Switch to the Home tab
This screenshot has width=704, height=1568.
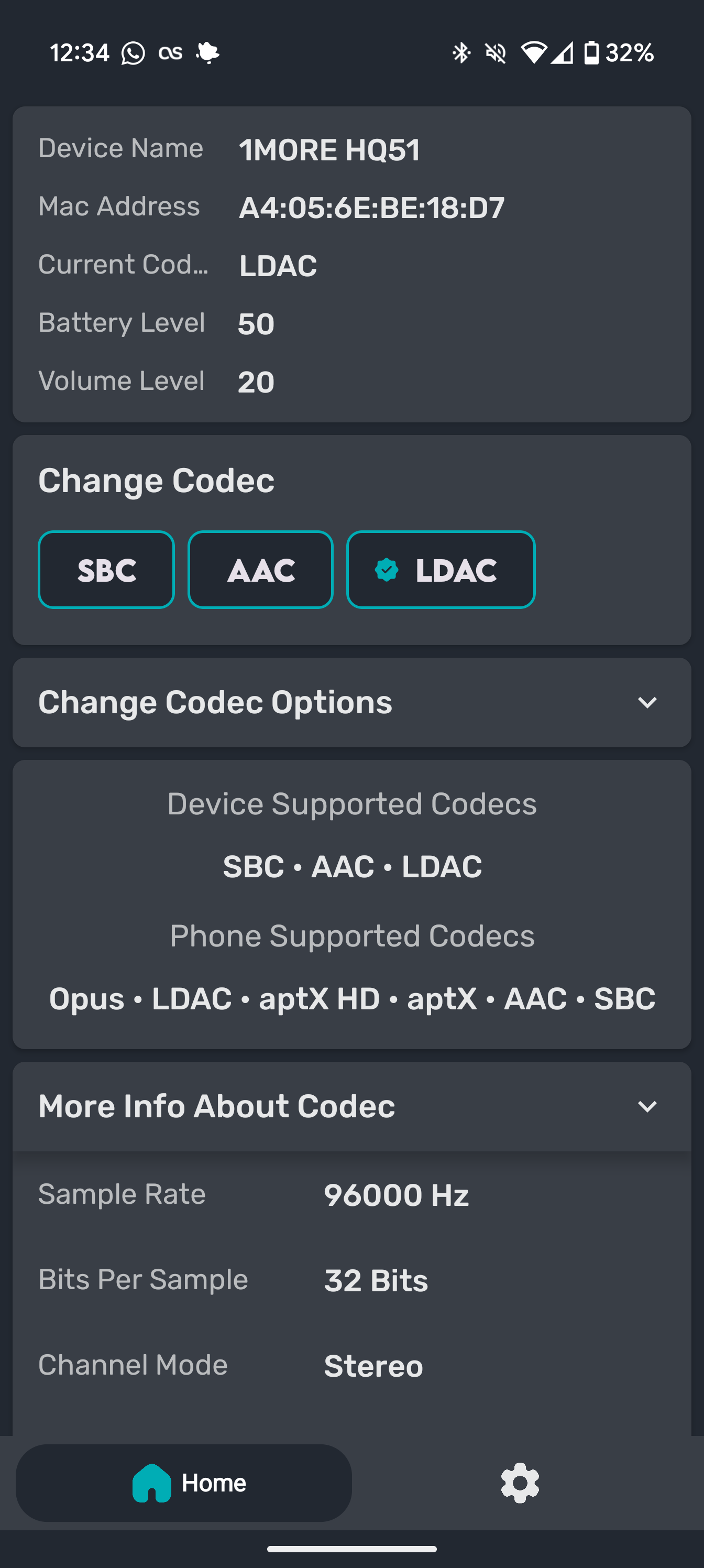point(184,1483)
